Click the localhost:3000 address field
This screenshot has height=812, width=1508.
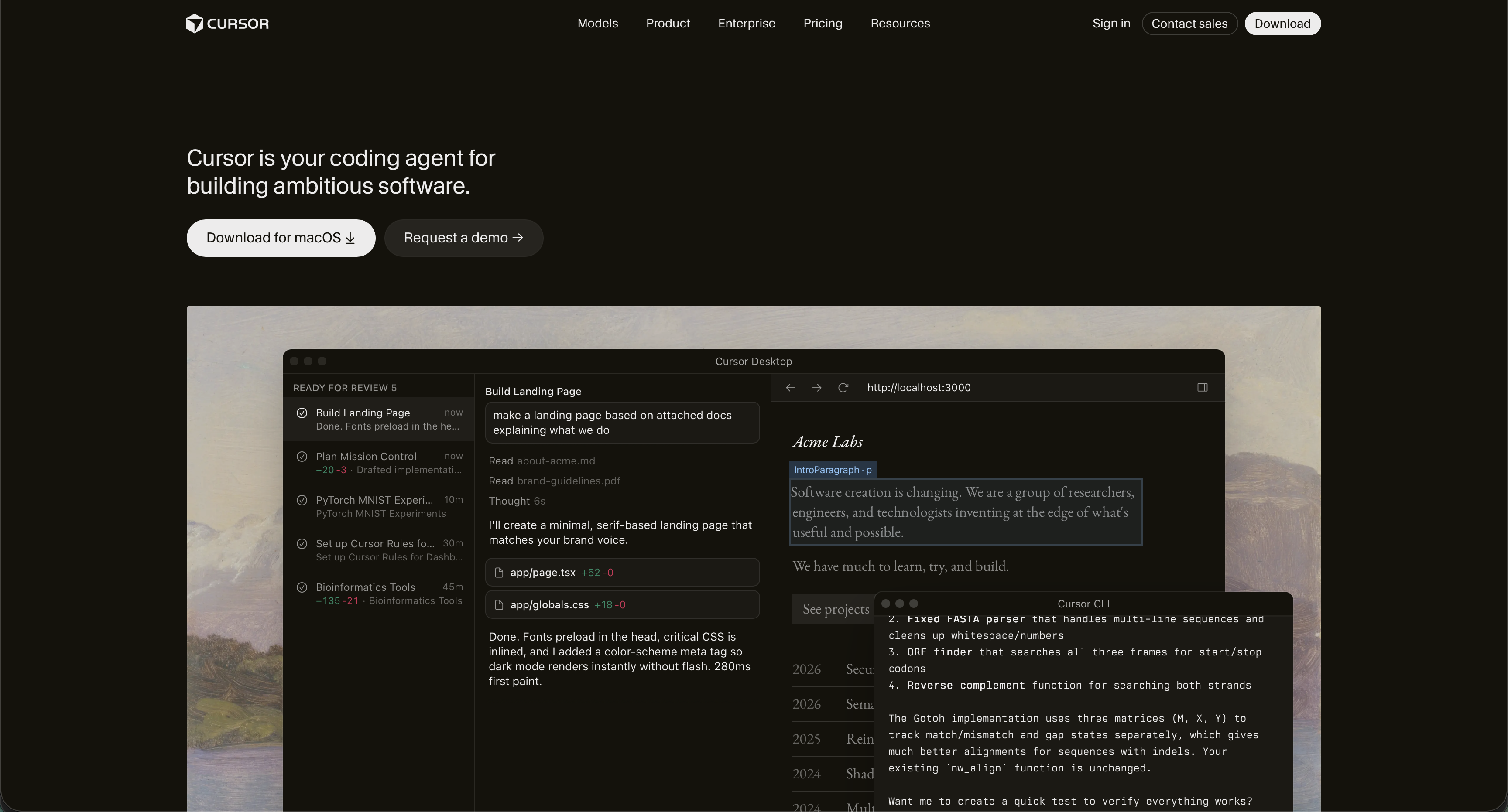[919, 387]
